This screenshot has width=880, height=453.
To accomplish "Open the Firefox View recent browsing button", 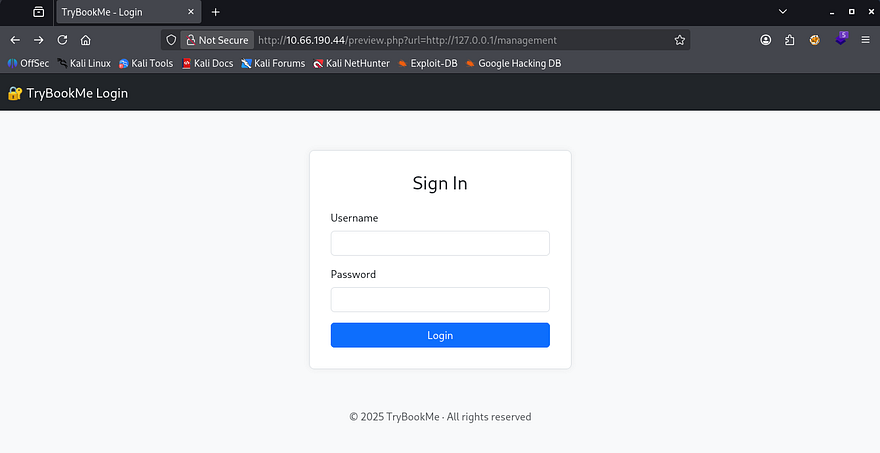I will tap(38, 12).
